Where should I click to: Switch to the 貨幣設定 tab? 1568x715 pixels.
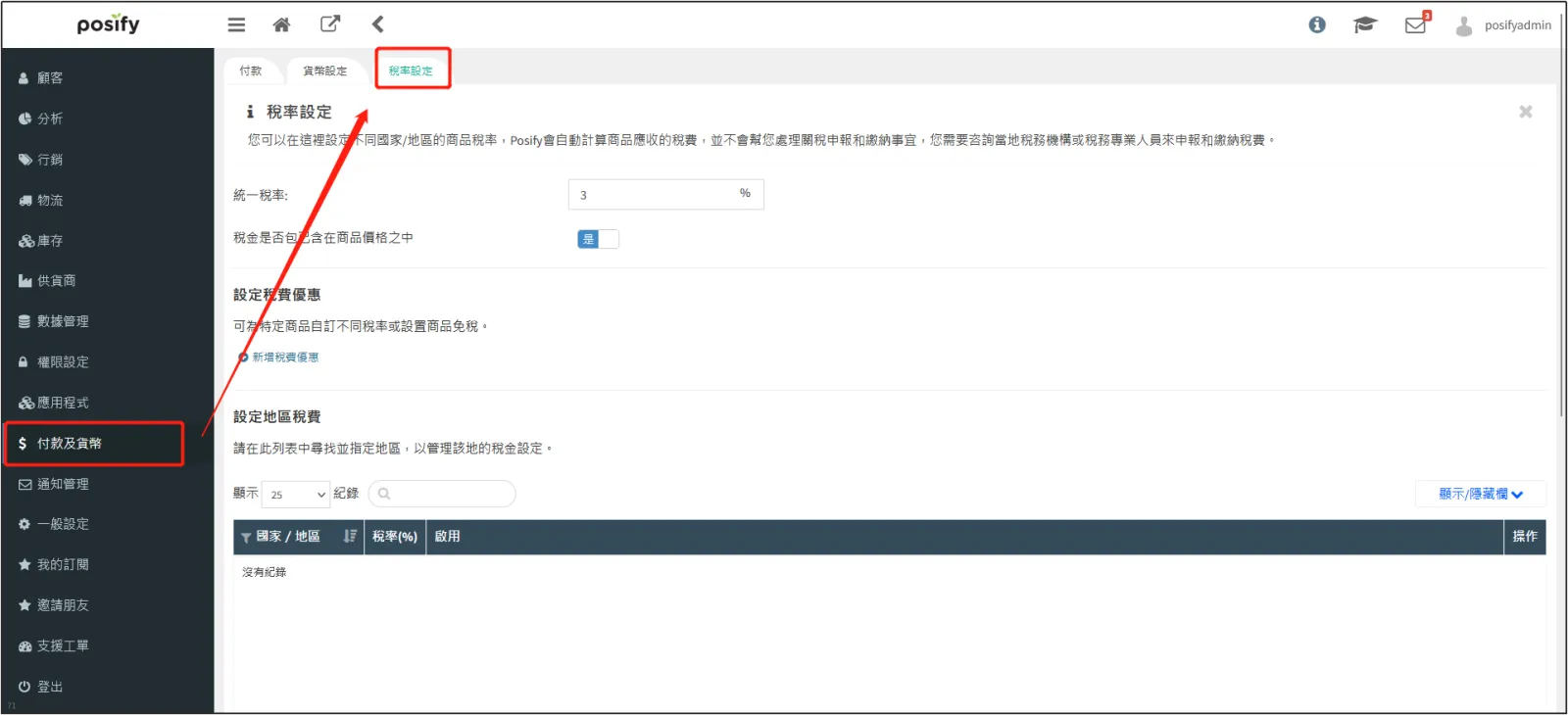point(324,71)
